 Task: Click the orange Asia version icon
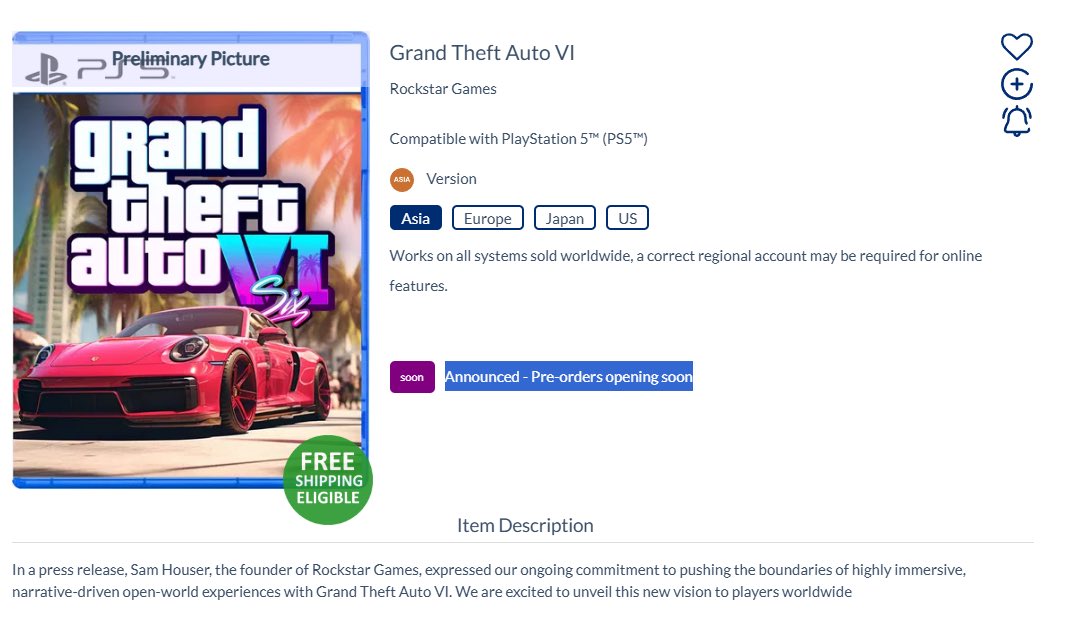click(402, 179)
